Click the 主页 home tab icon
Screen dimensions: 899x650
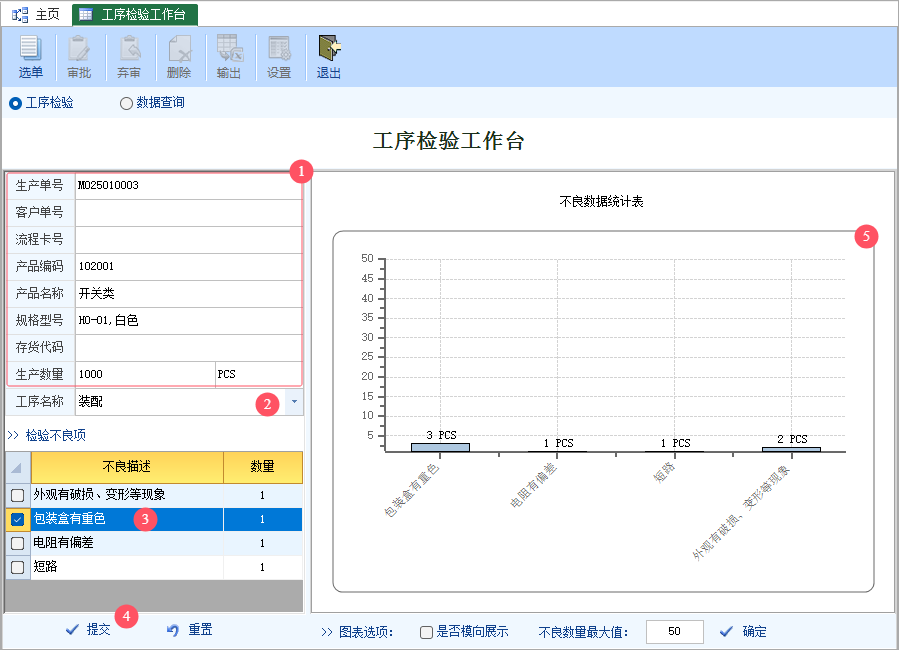point(20,14)
